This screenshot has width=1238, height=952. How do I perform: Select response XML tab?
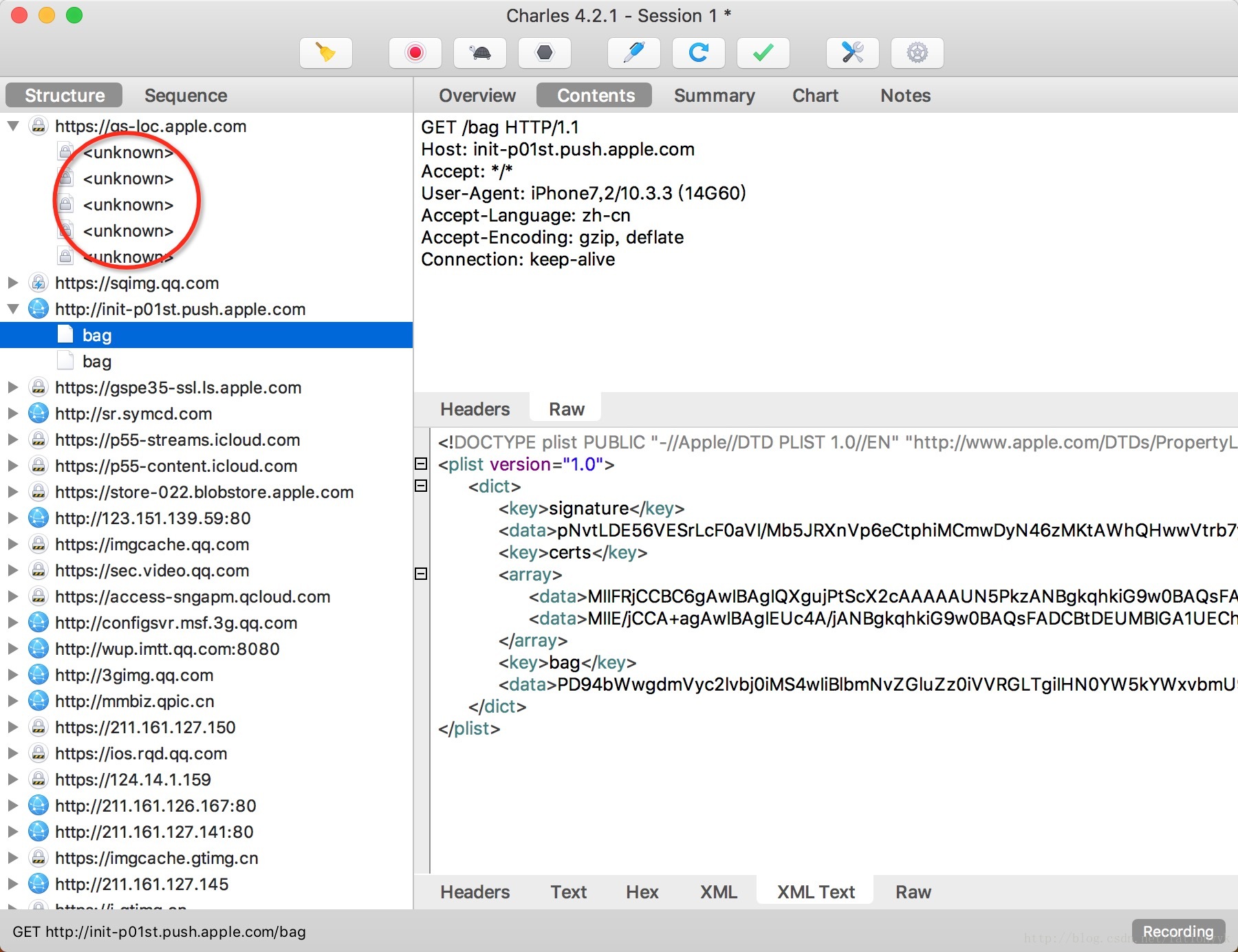click(x=718, y=891)
